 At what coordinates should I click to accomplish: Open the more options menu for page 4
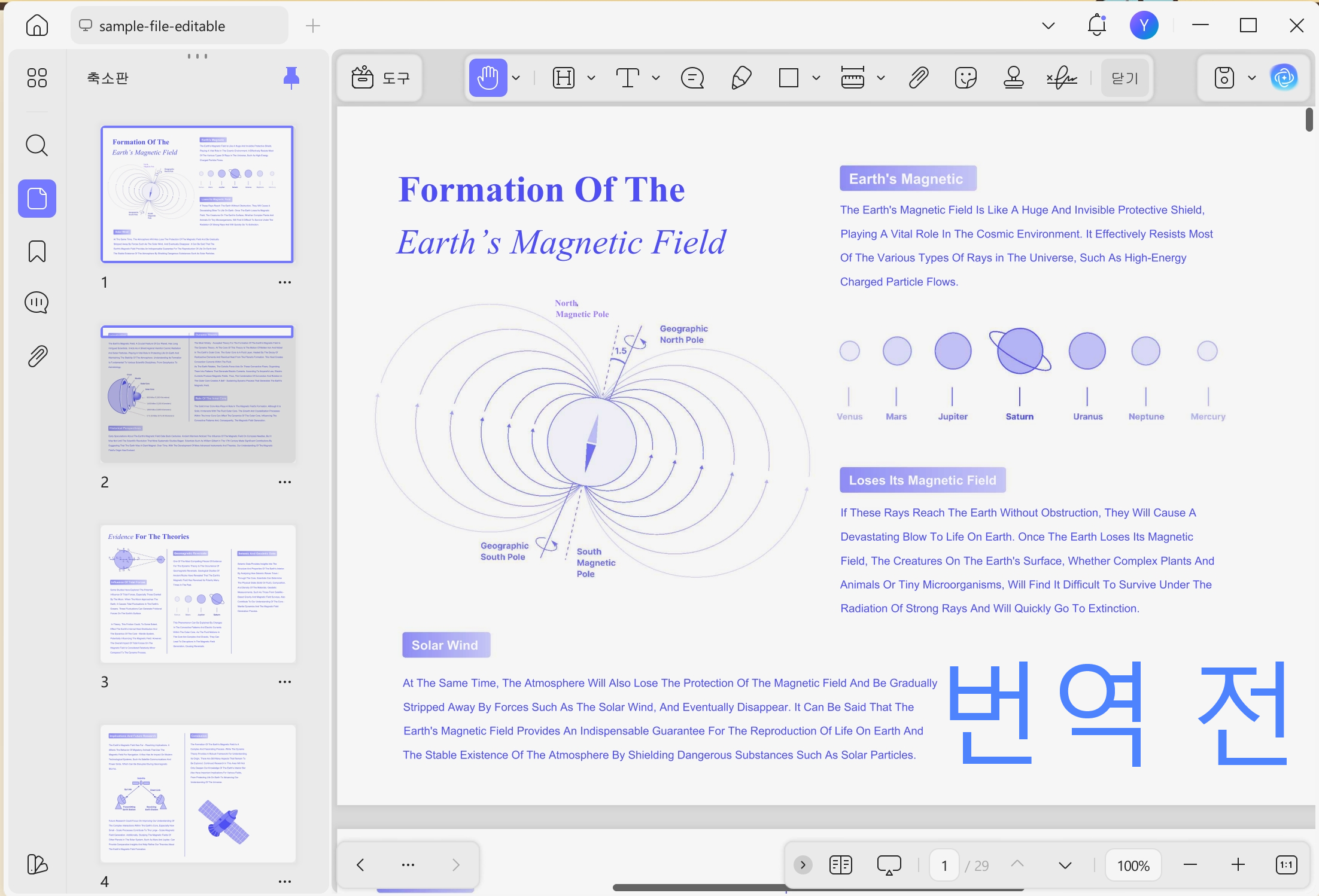pos(285,882)
